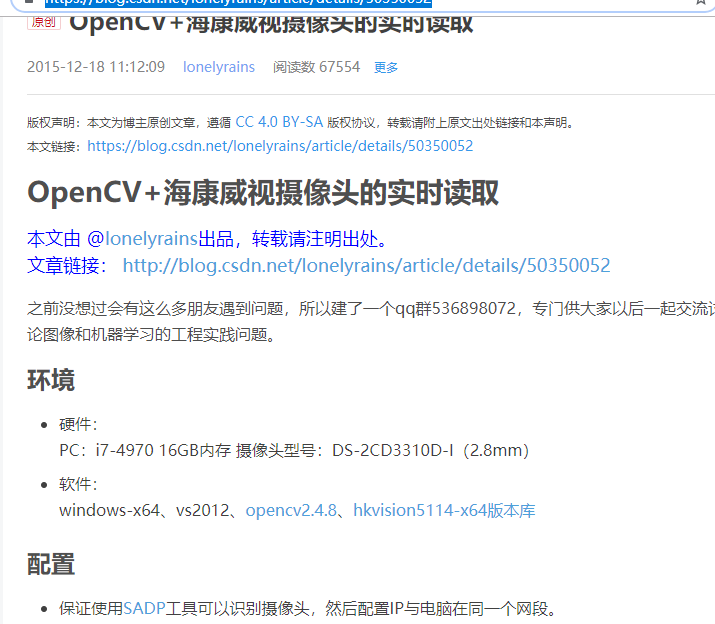Open the 文章链接 http blog URL
The image size is (715, 624).
(x=366, y=265)
